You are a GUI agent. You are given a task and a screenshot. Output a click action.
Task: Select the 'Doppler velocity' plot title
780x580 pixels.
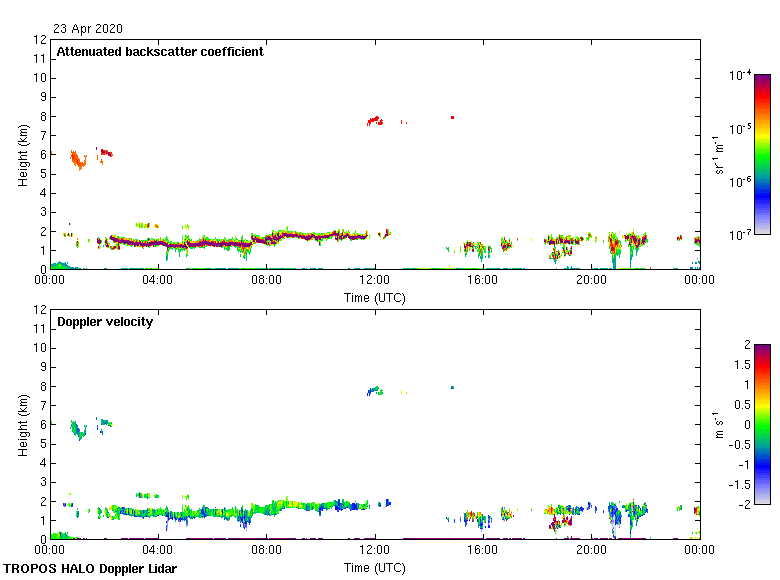click(x=105, y=322)
